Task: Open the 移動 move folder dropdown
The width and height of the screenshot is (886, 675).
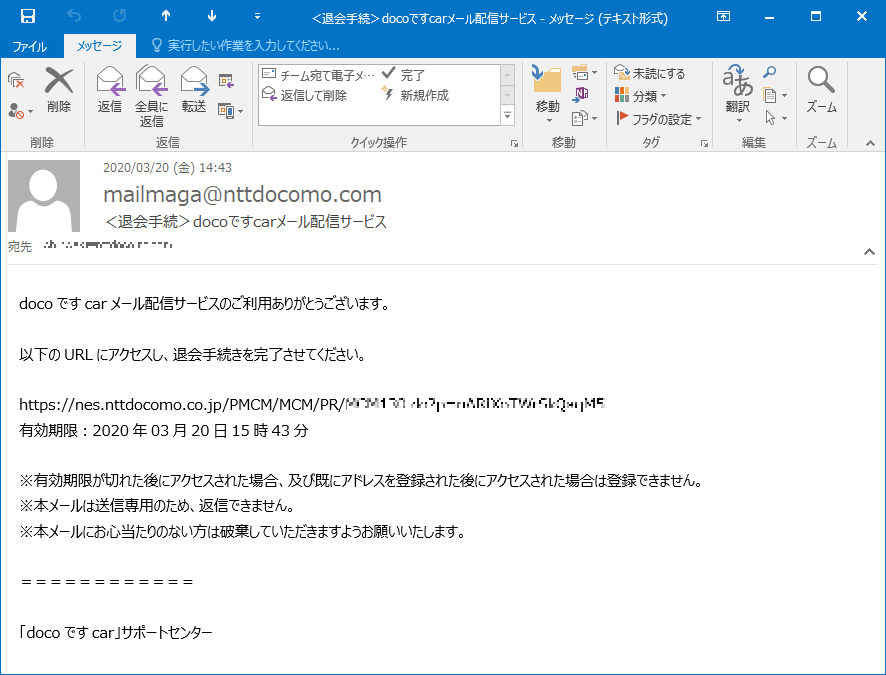Action: tap(548, 95)
